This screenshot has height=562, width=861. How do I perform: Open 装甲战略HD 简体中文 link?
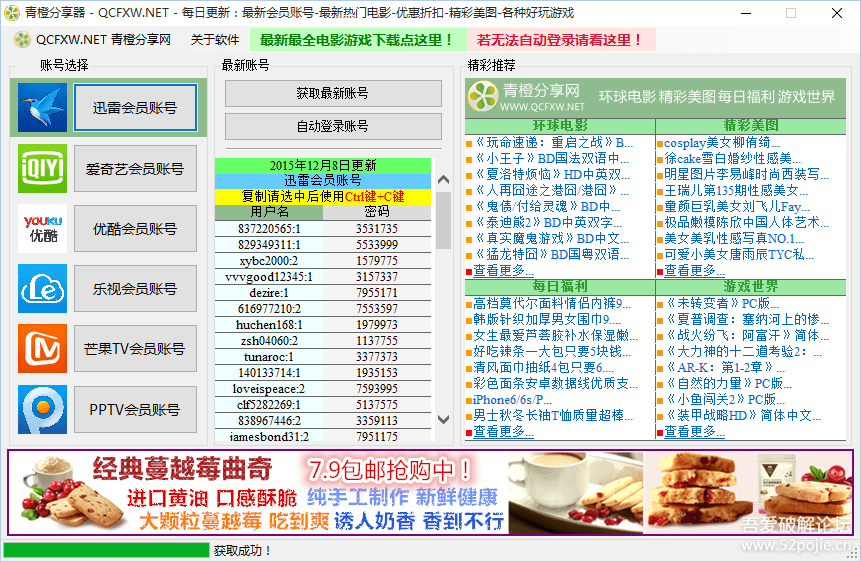coord(743,416)
